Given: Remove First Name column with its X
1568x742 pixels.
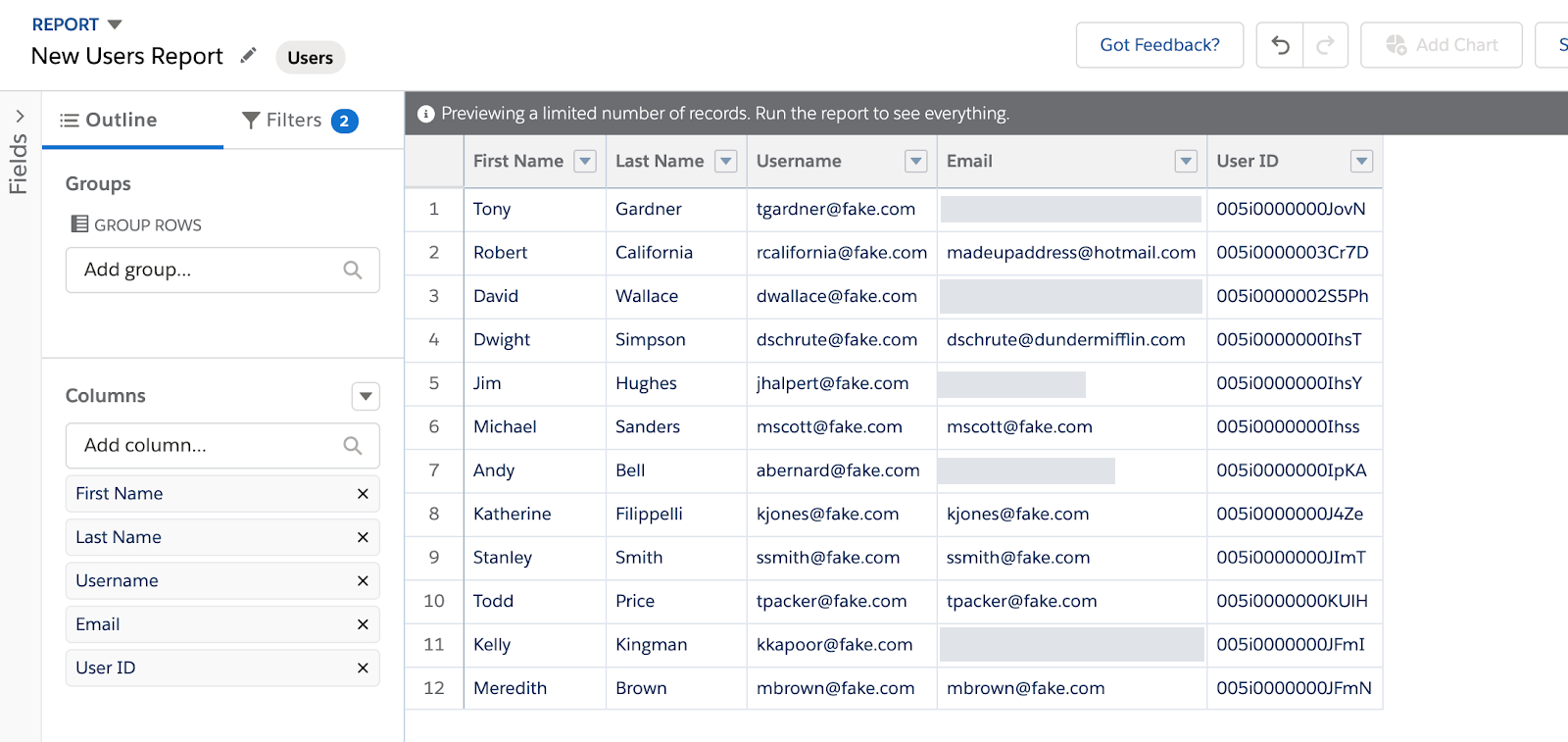Looking at the screenshot, I should [x=363, y=494].
